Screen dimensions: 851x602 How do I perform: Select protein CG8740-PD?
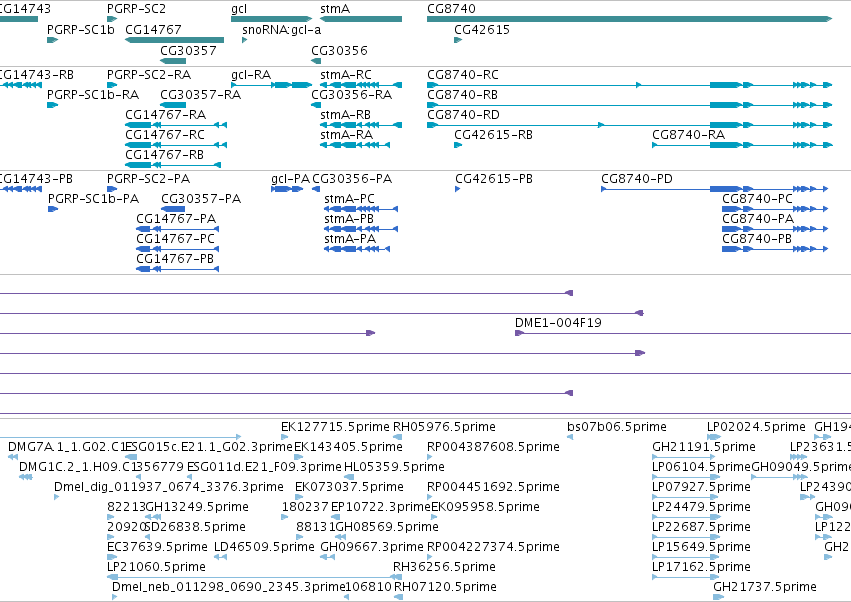coord(714,189)
